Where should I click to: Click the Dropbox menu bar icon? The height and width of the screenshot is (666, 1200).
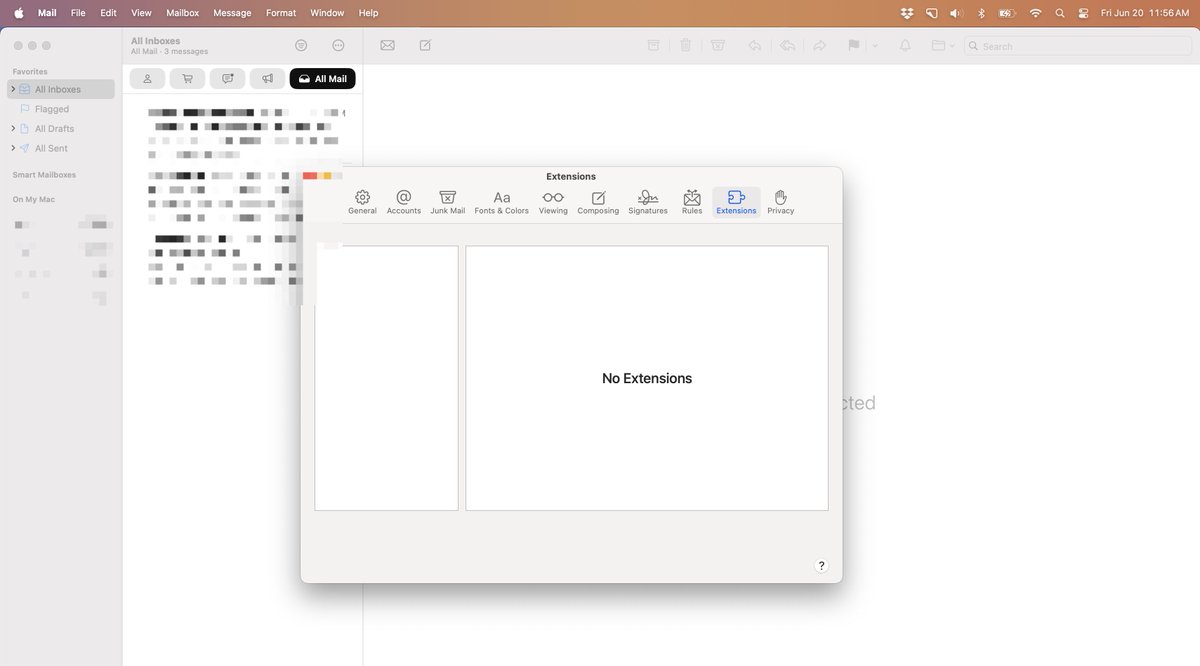[907, 13]
